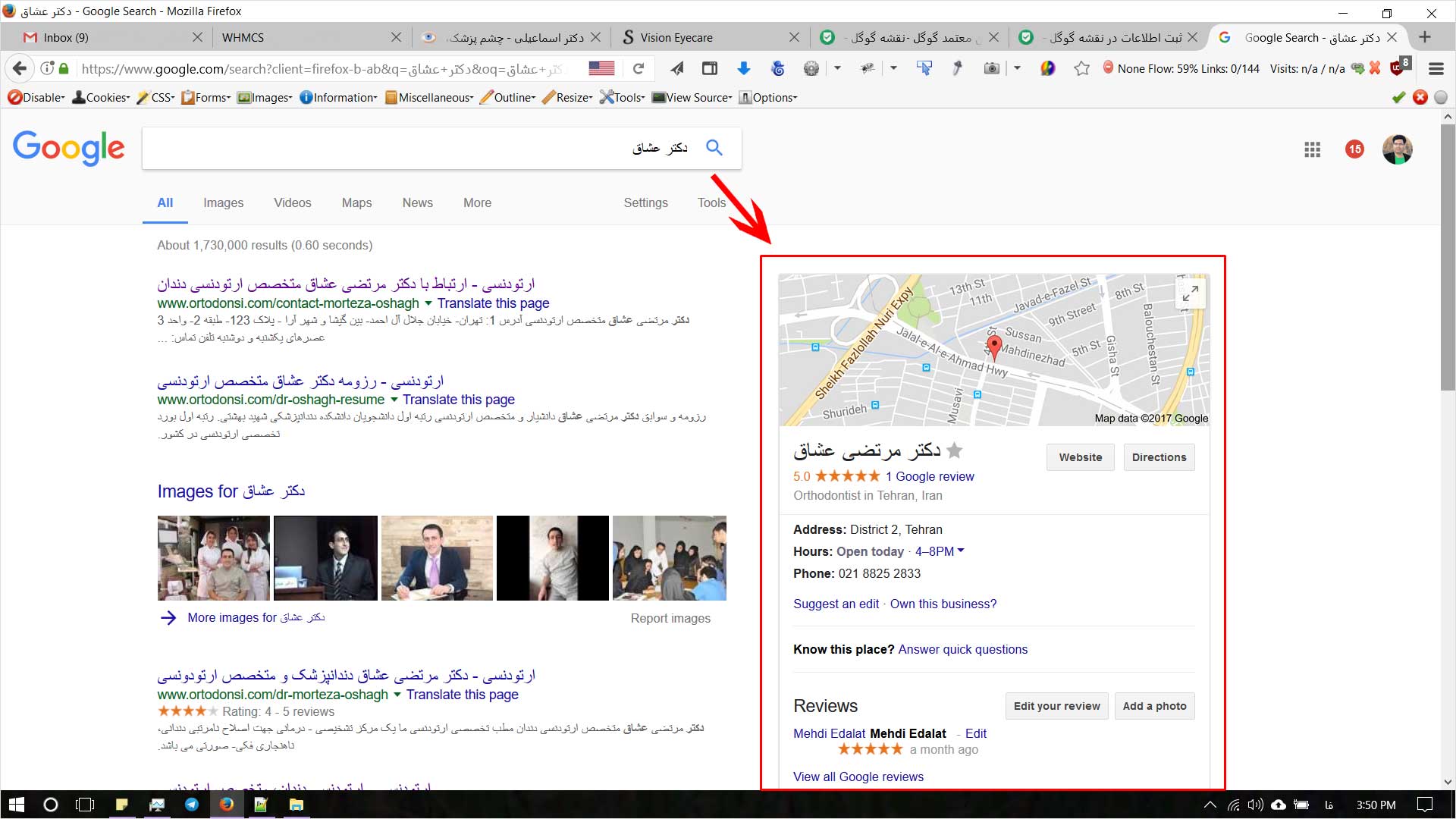Click the gear extension icon in toolbar
1456x819 pixels.
point(811,68)
